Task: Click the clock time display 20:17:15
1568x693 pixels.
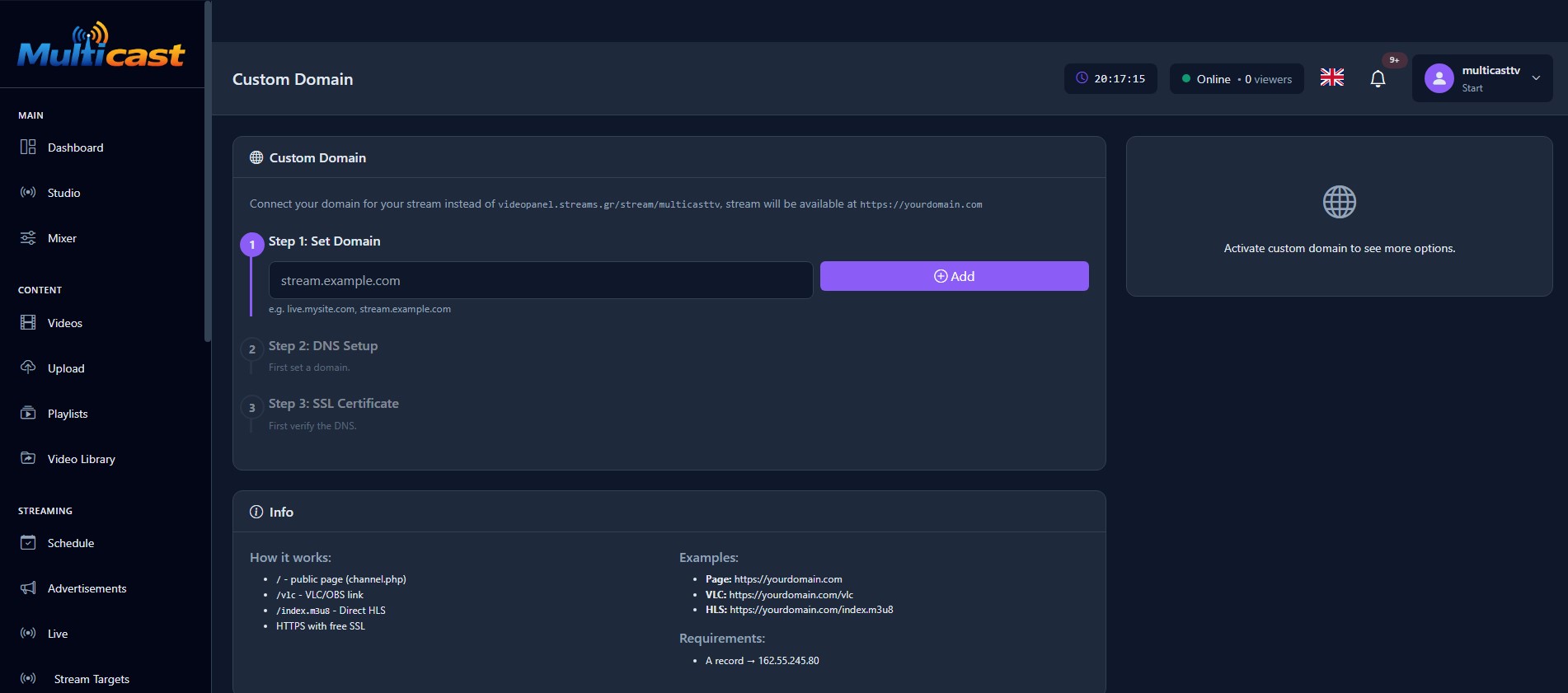Action: 1110,79
